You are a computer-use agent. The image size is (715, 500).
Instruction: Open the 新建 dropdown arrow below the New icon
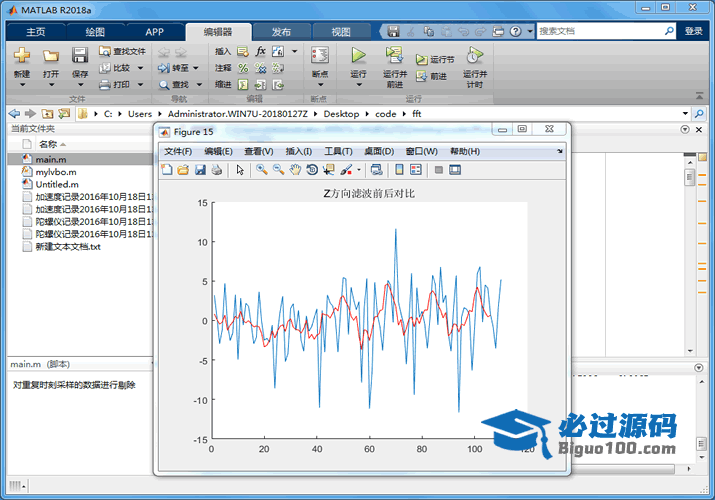22,85
